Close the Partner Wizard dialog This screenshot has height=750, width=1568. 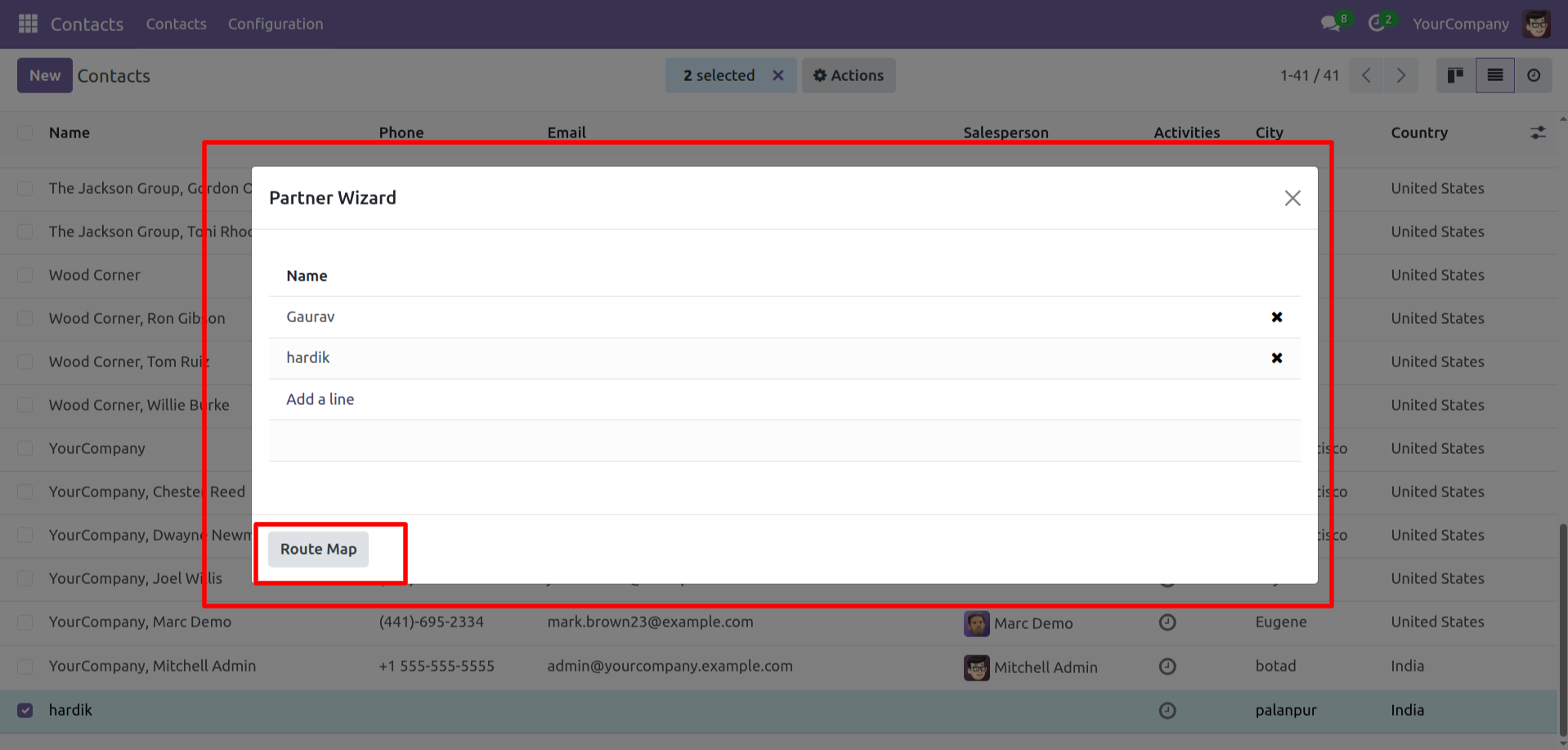[1292, 198]
